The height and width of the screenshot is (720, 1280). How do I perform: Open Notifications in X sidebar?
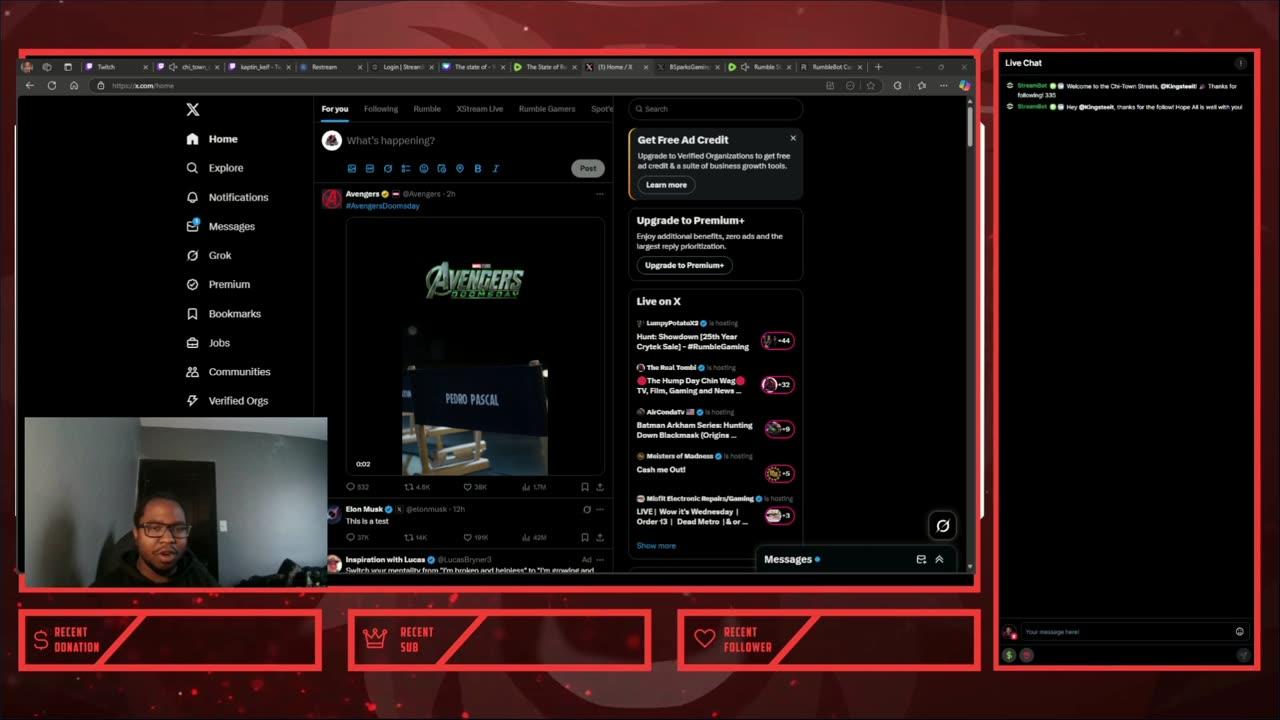click(227, 197)
